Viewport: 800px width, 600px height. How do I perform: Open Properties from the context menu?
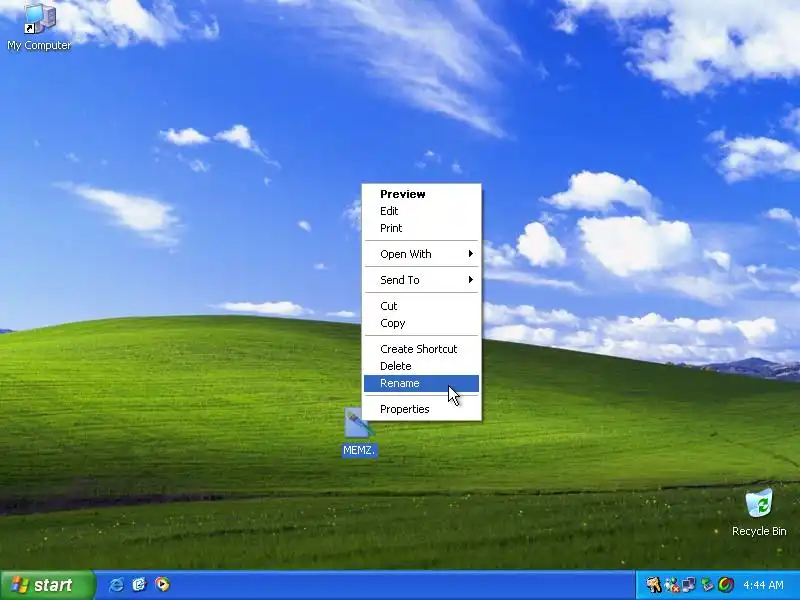[421, 409]
